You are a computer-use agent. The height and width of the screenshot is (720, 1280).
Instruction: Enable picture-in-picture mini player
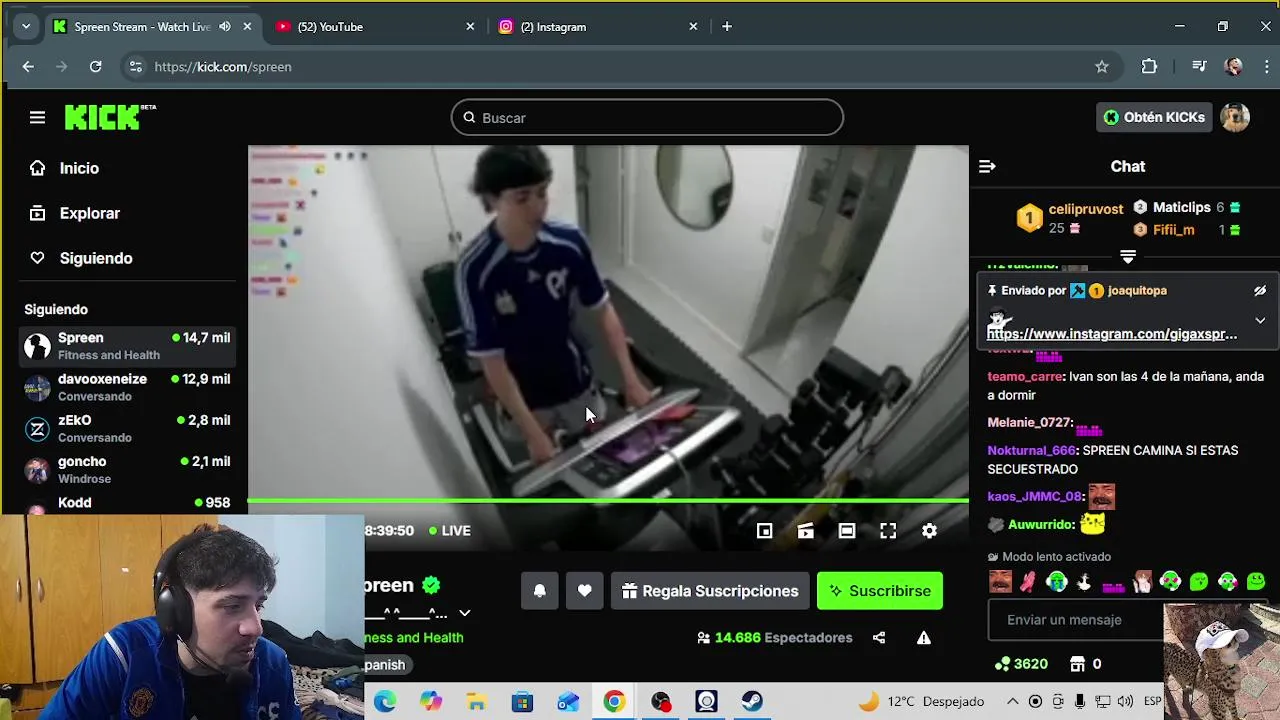point(764,531)
